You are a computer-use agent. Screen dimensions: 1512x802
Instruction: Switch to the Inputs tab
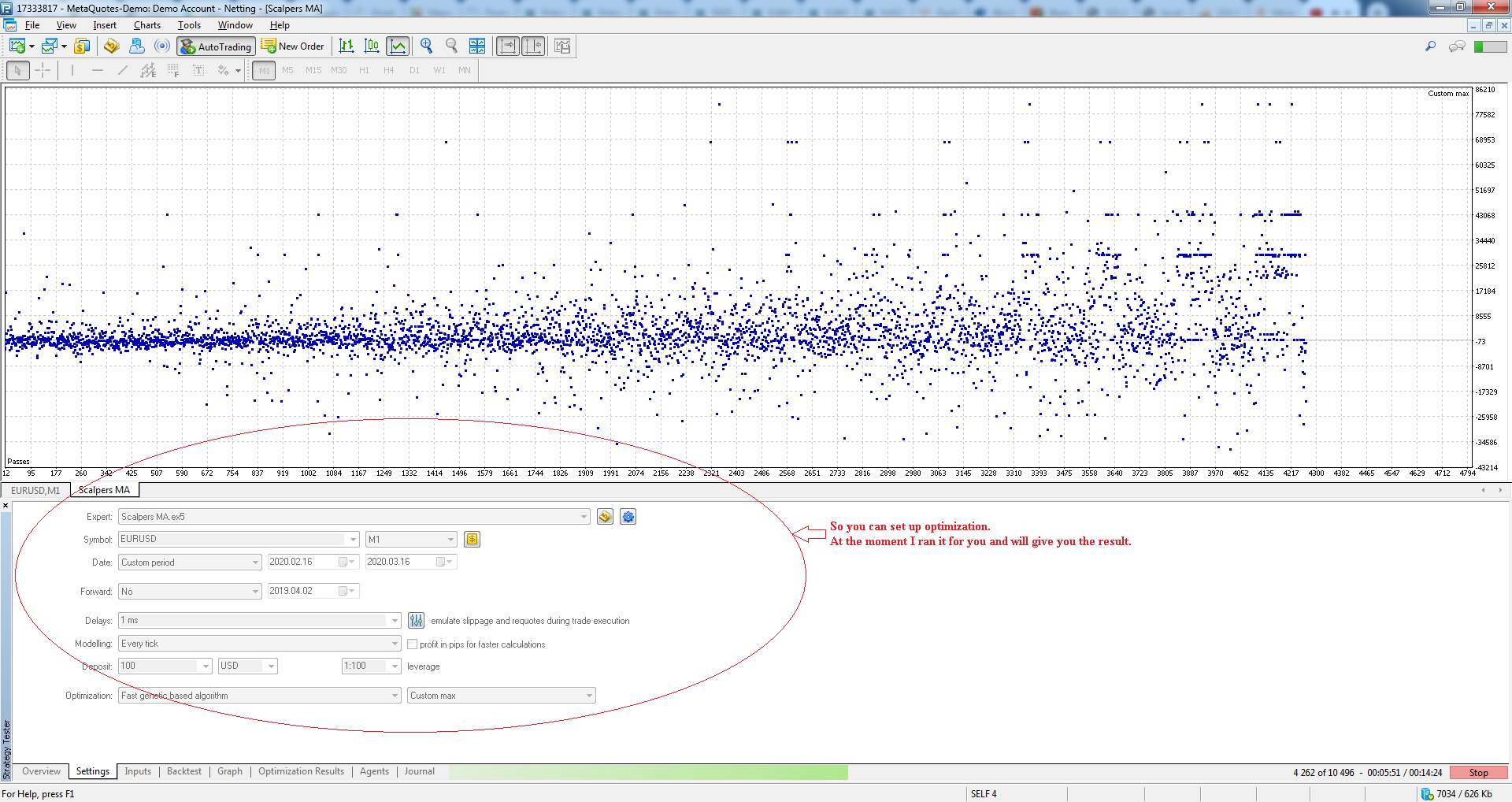(138, 771)
